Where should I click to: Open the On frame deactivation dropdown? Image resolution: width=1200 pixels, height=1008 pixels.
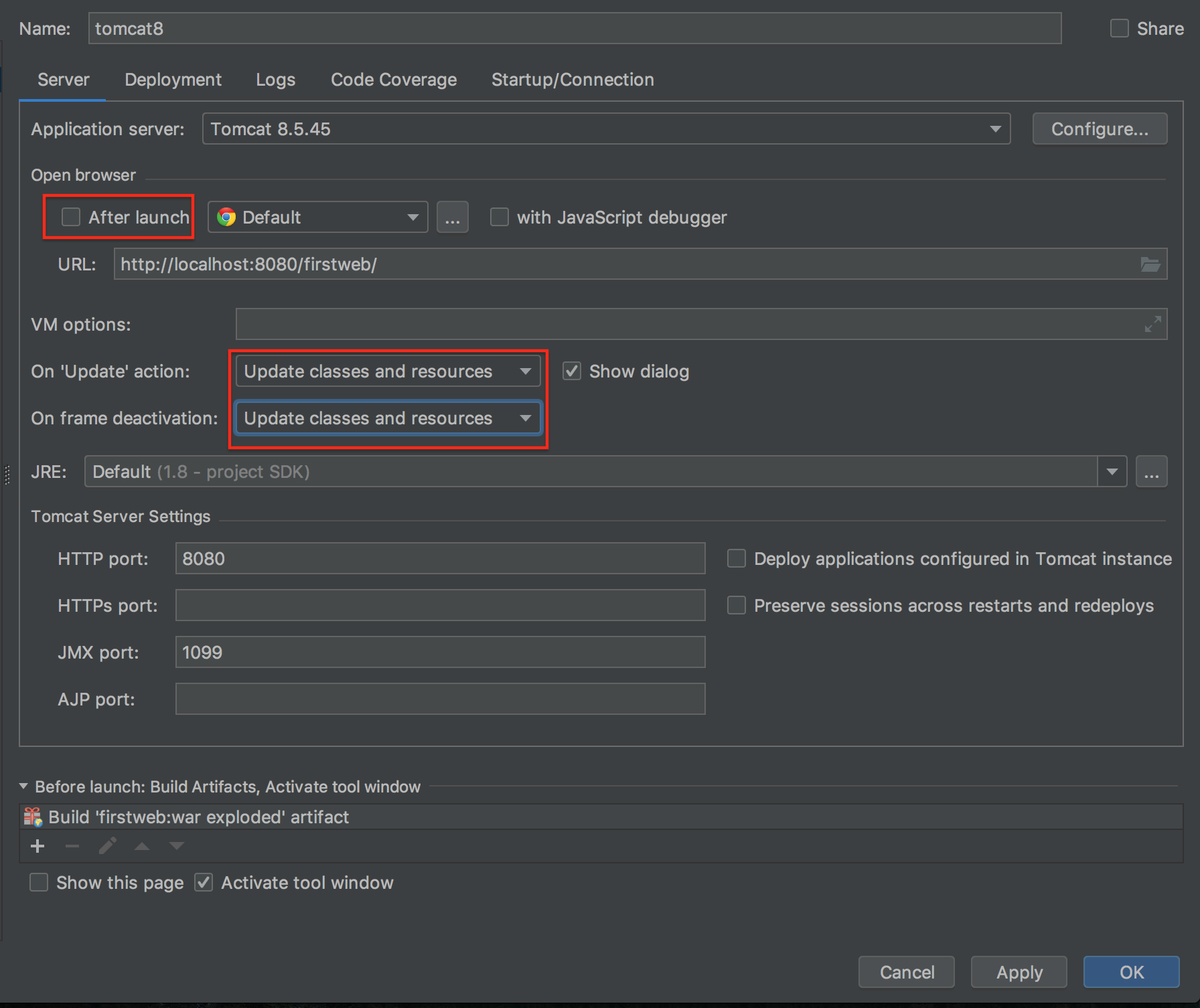(388, 418)
